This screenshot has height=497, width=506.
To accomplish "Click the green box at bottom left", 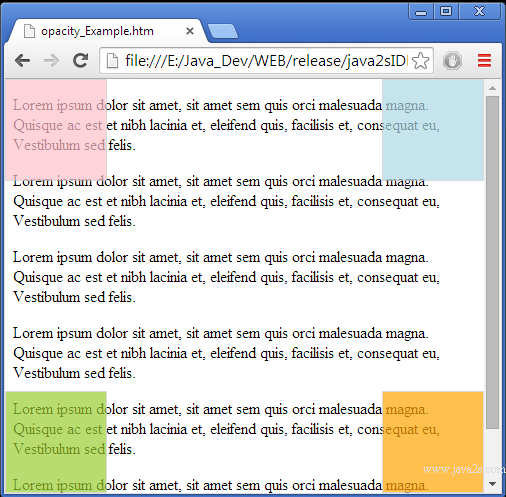I will 56,442.
